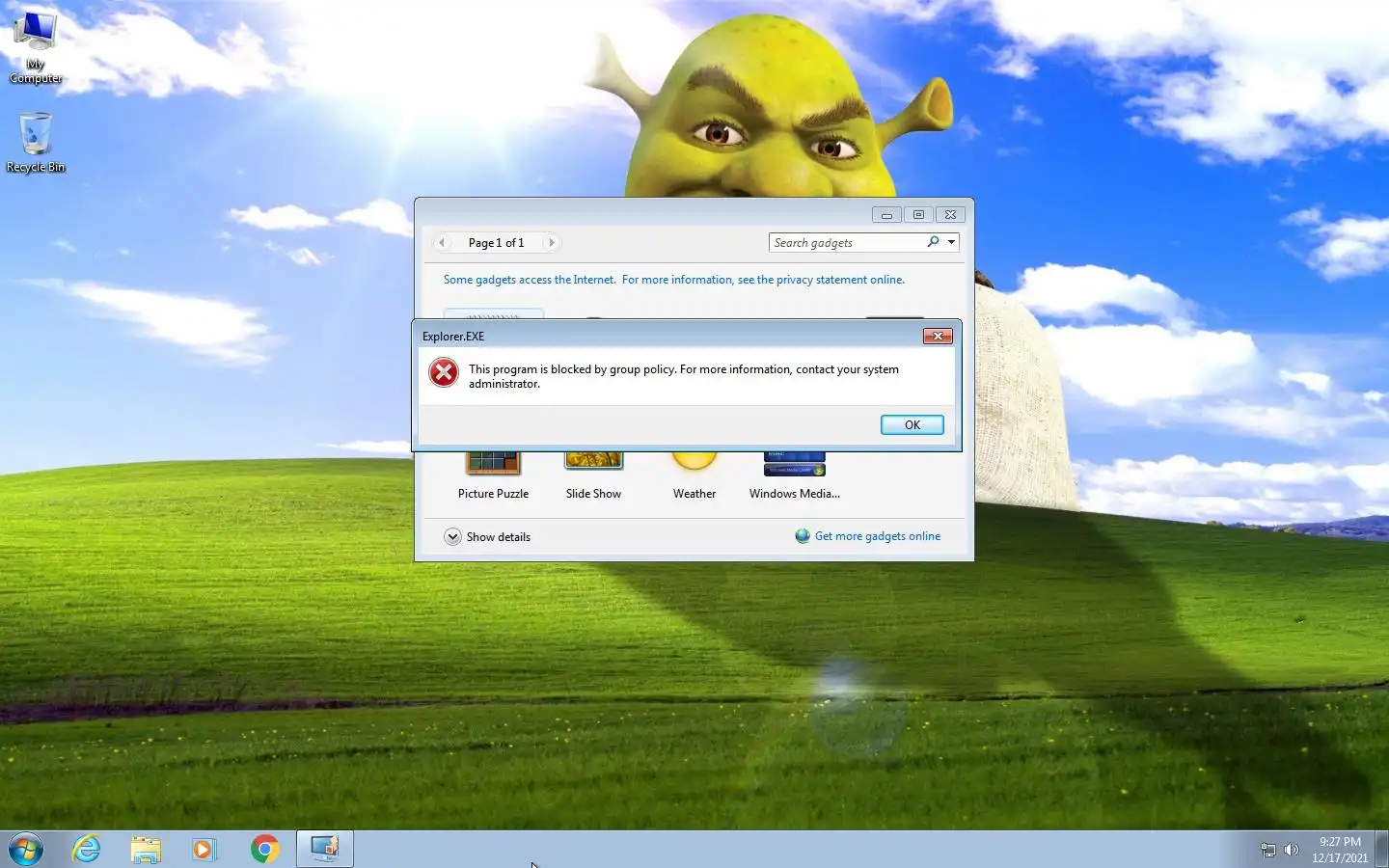
Task: Open Windows Explorer folder in taskbar
Action: 146,849
